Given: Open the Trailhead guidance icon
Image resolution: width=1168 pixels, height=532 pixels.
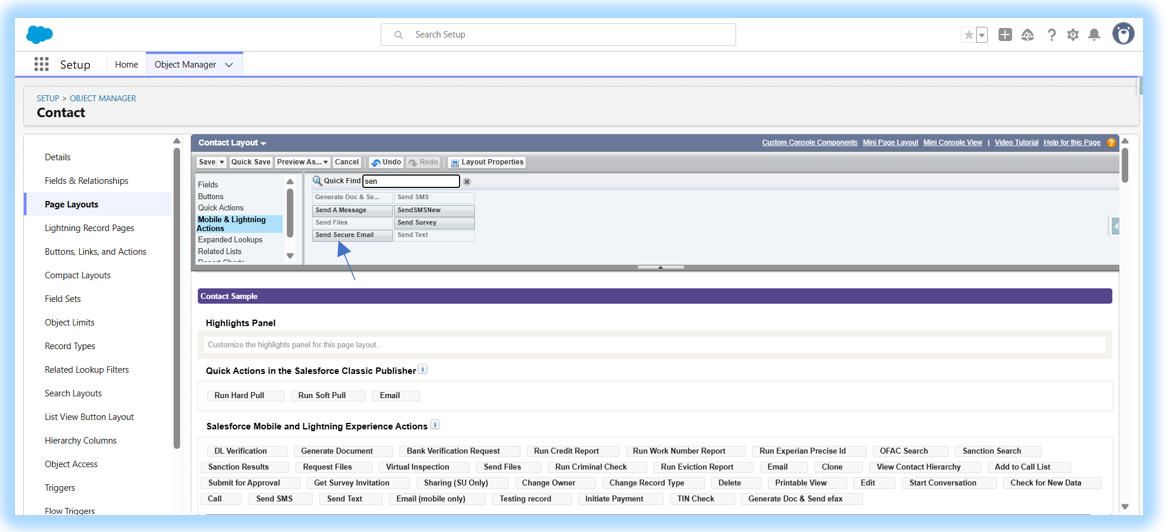Looking at the screenshot, I should pos(1028,34).
